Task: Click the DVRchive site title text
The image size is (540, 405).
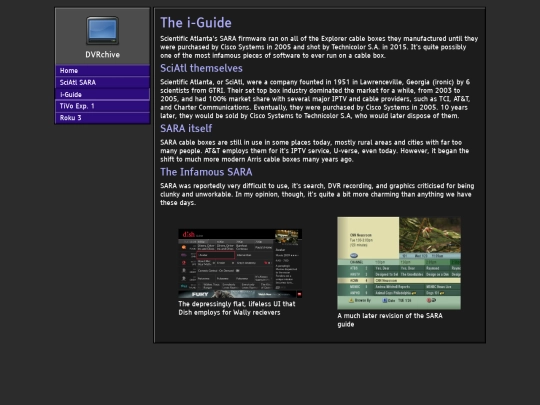Action: 102,55
